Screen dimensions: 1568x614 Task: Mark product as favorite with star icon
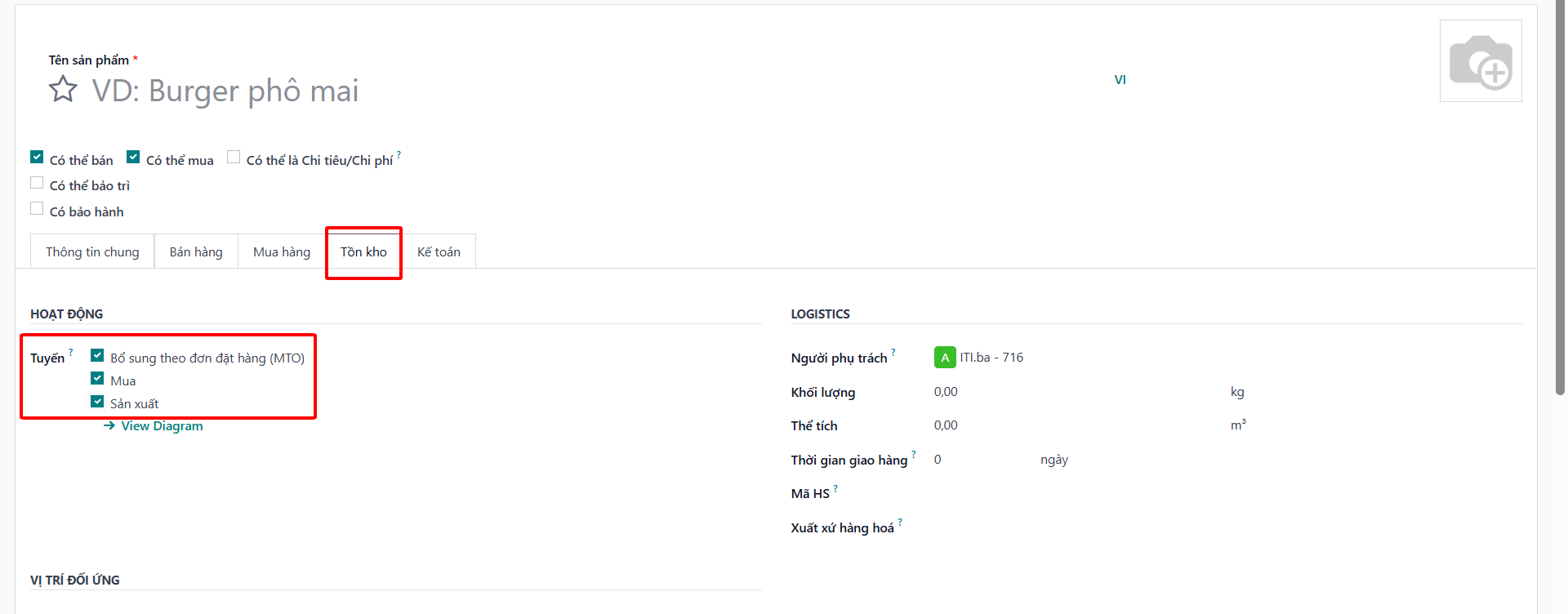pos(63,89)
